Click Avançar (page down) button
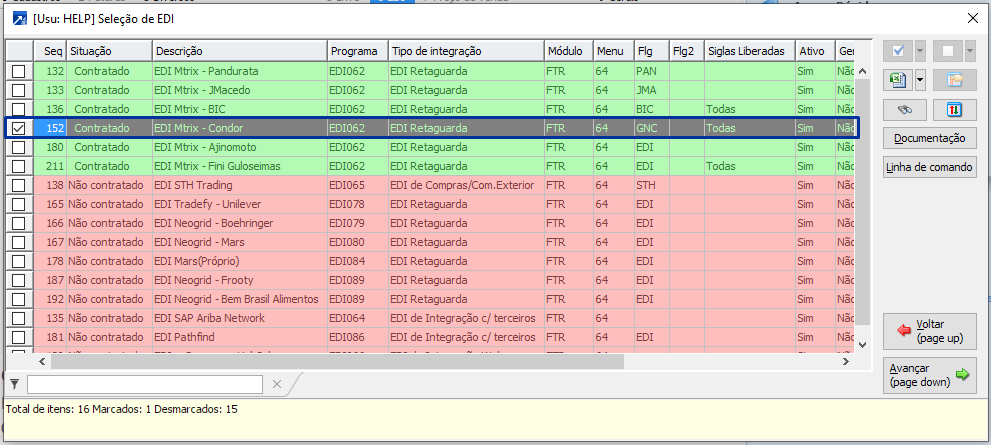The width and height of the screenshot is (991, 445). (x=930, y=375)
